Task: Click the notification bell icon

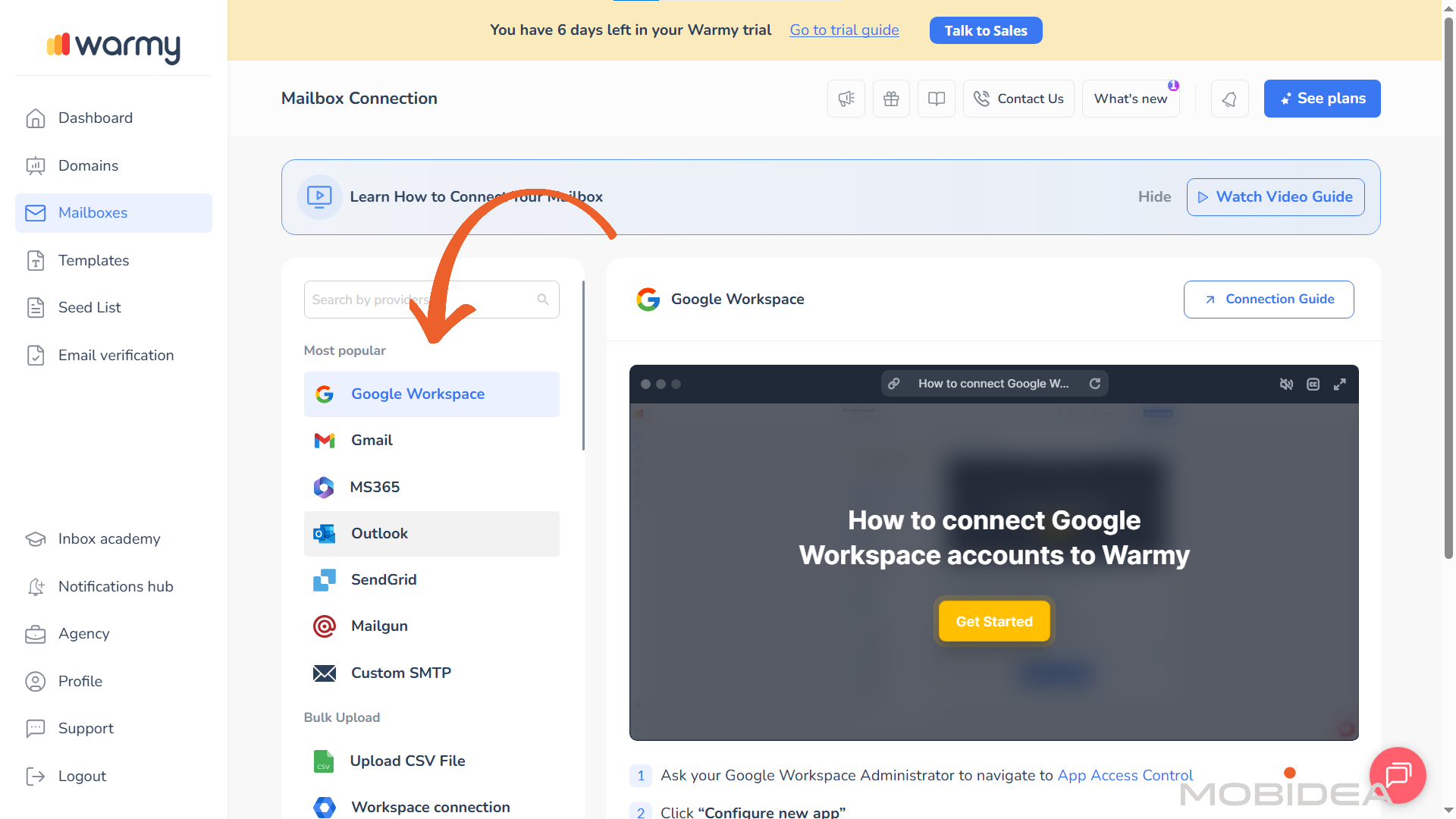Action: coord(1229,99)
